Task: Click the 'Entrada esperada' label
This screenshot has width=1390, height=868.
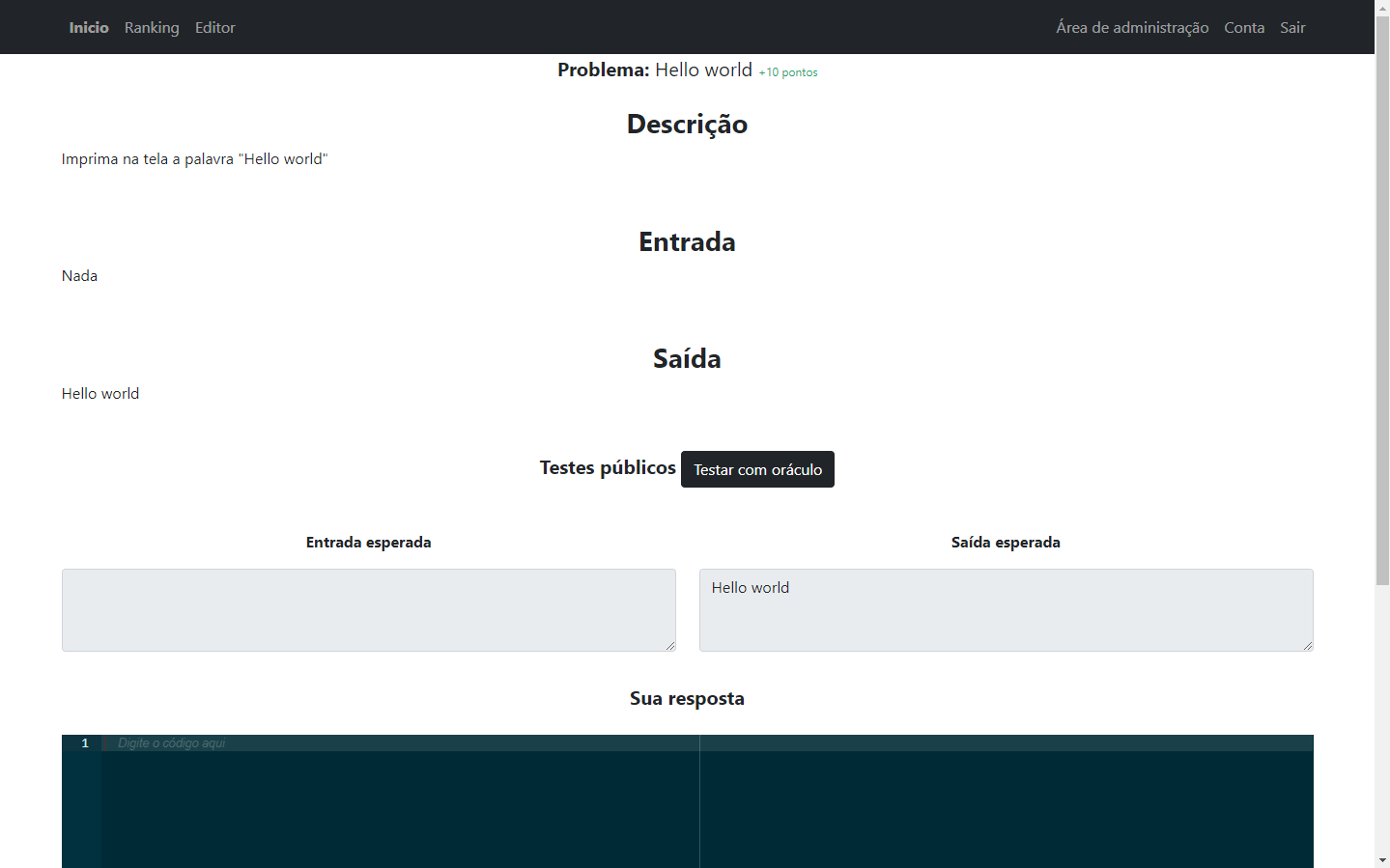Action: [x=369, y=543]
